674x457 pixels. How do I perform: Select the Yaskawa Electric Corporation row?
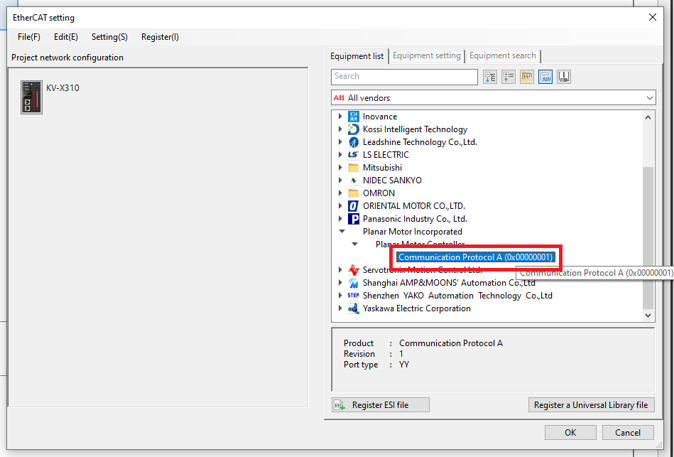click(417, 309)
